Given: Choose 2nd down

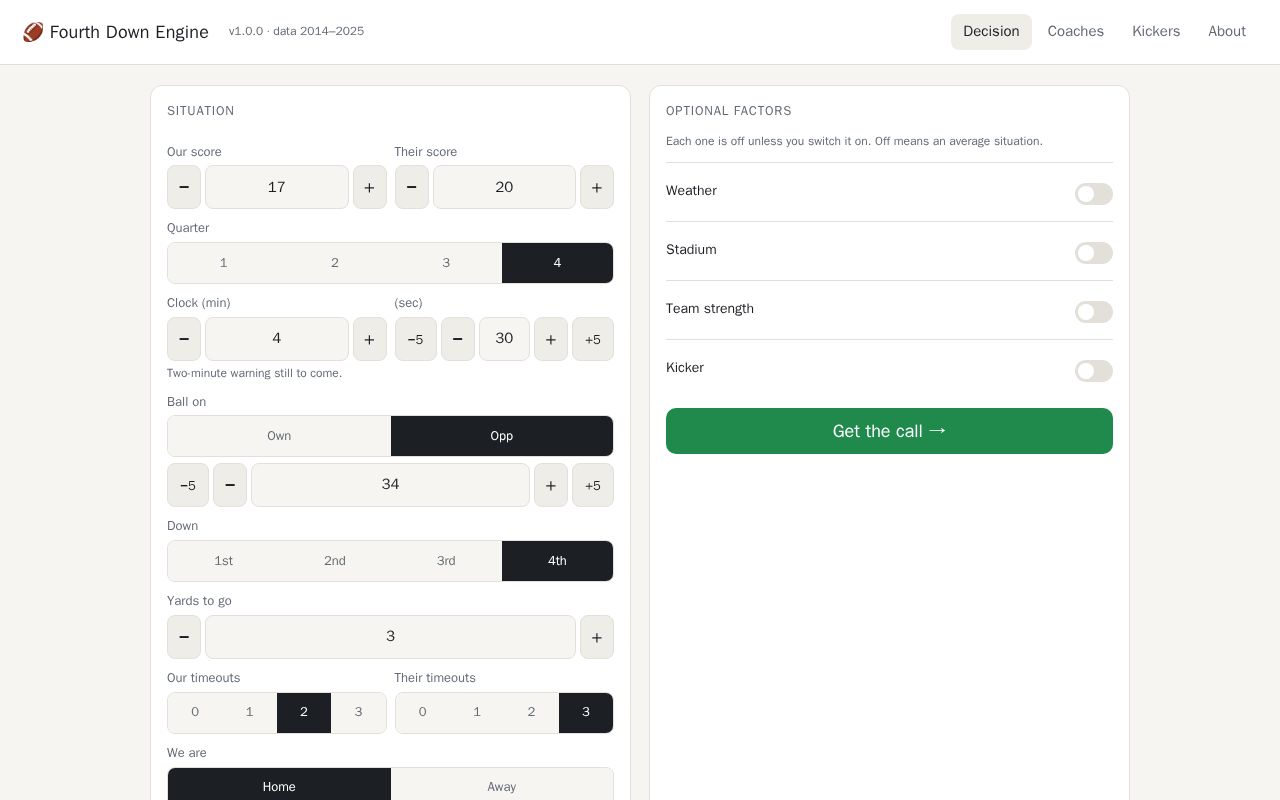Looking at the screenshot, I should 335,561.
